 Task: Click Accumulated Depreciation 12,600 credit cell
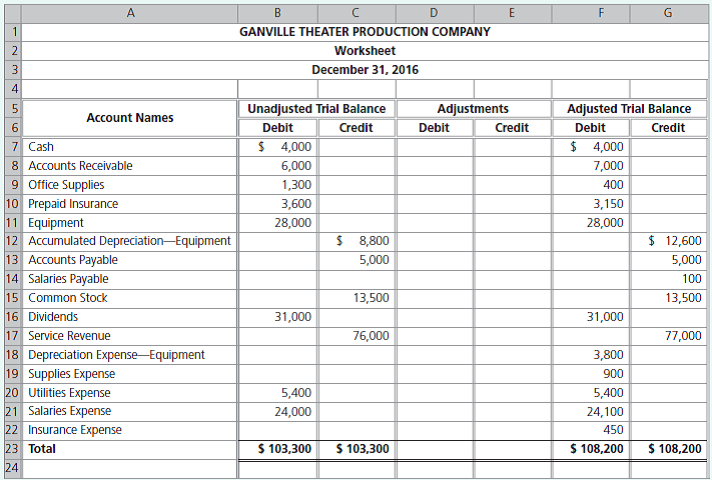click(x=667, y=241)
